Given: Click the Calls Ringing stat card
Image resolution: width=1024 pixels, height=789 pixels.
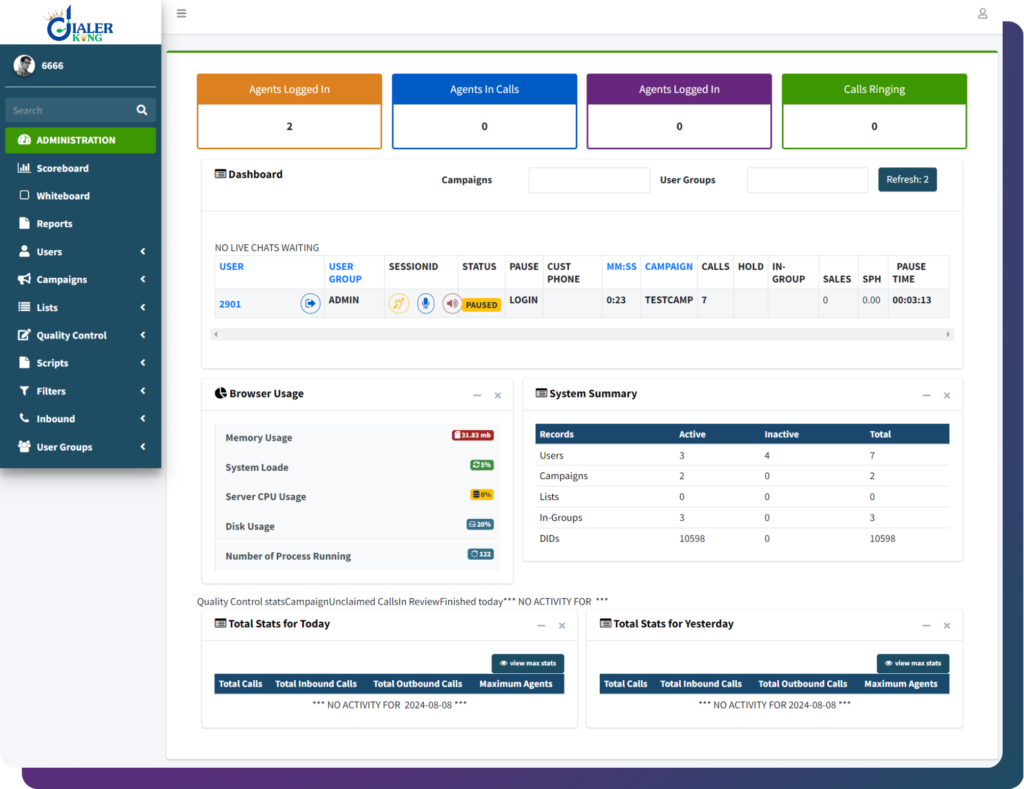Looking at the screenshot, I should [874, 111].
